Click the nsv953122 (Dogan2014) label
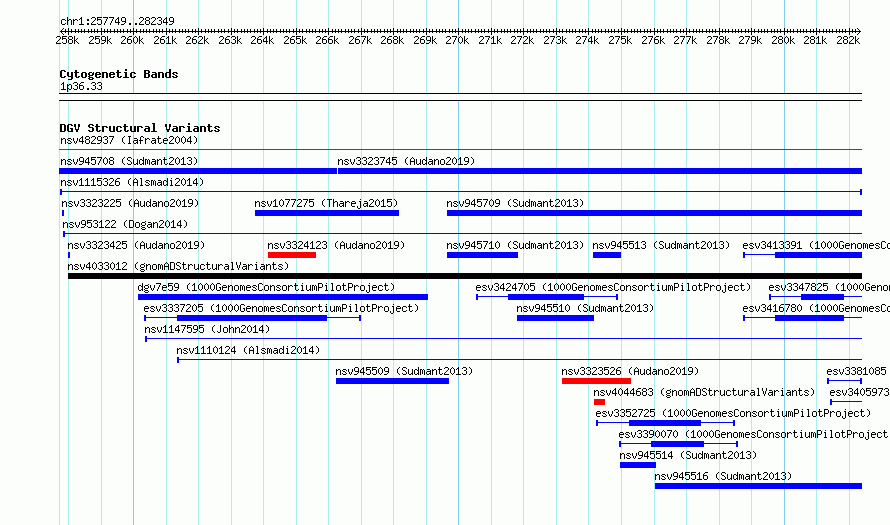 [125, 224]
